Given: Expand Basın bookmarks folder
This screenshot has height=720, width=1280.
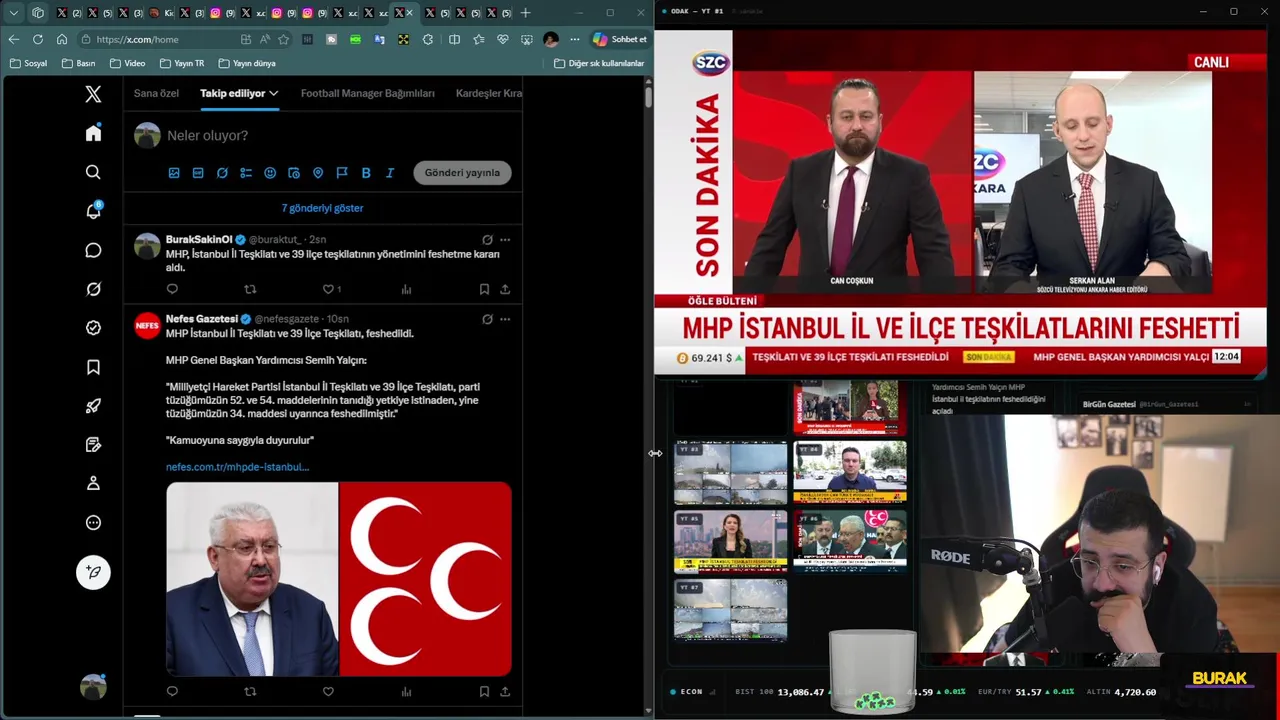Looking at the screenshot, I should pyautogui.click(x=78, y=63).
